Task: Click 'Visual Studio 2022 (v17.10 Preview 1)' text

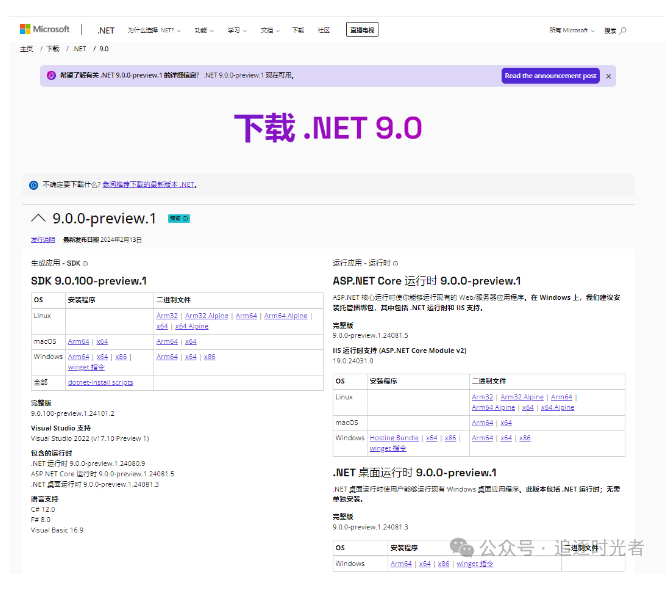Action: point(90,439)
